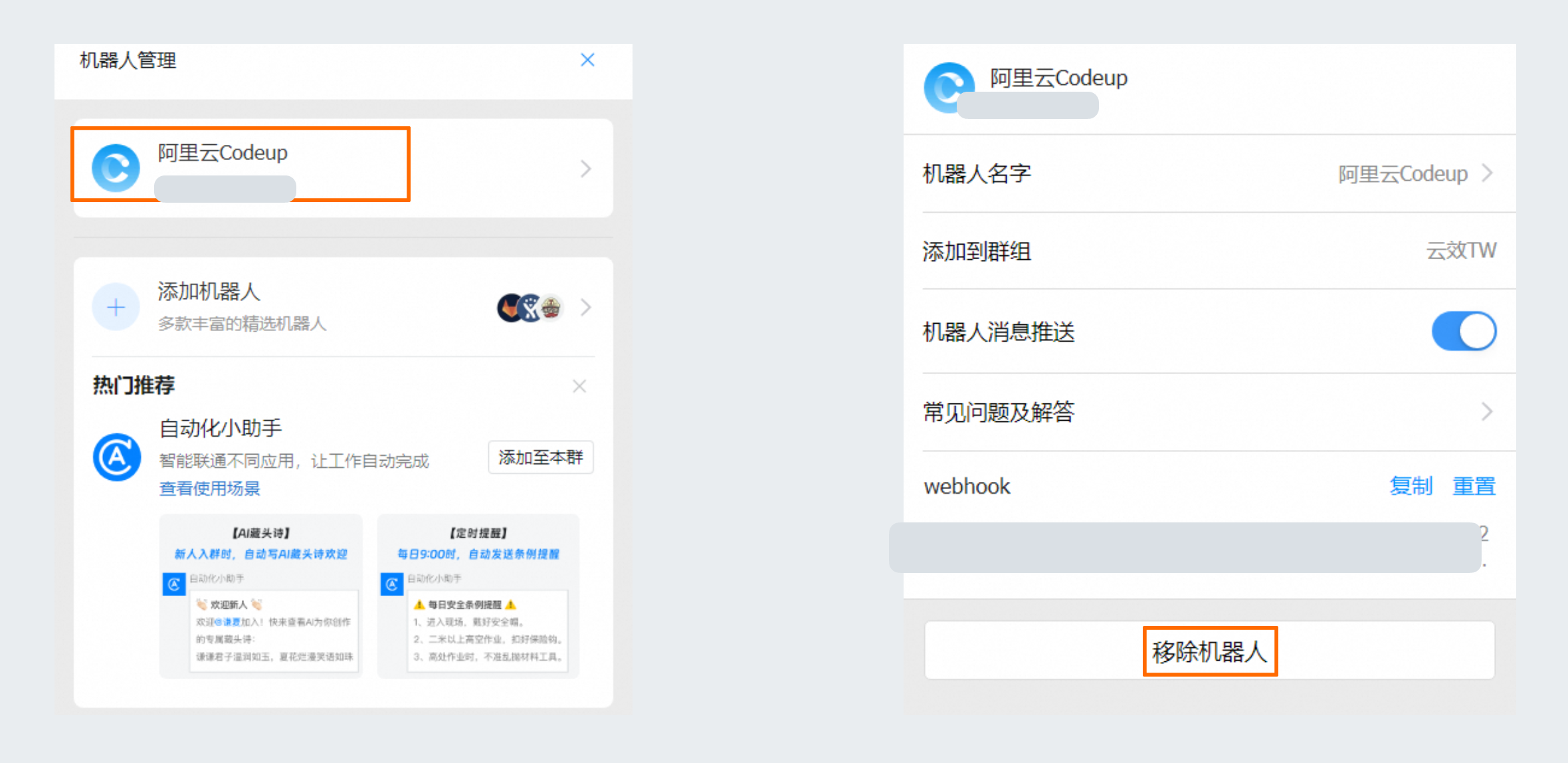Close the 机器人管理 panel
This screenshot has width=1568, height=763.
tap(587, 60)
